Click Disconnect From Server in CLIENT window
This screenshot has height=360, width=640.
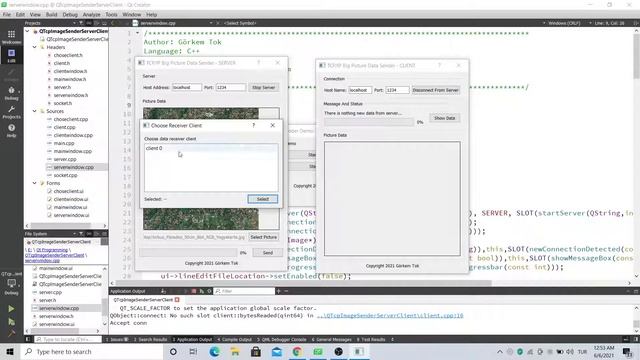[436, 90]
